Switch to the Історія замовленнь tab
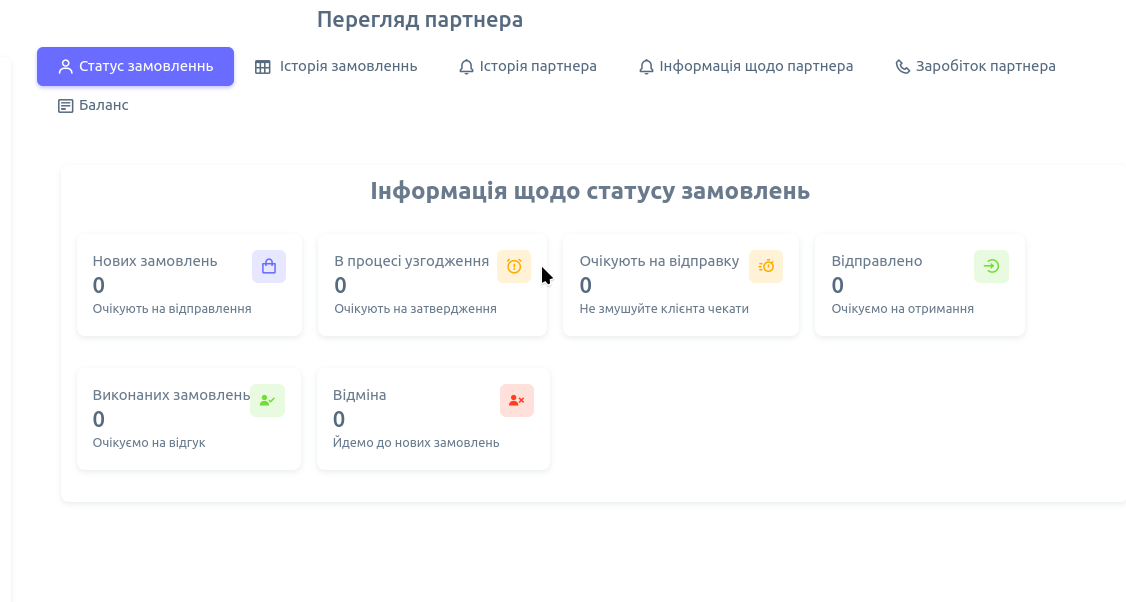Image resolution: width=1126 pixels, height=602 pixels. pos(348,67)
